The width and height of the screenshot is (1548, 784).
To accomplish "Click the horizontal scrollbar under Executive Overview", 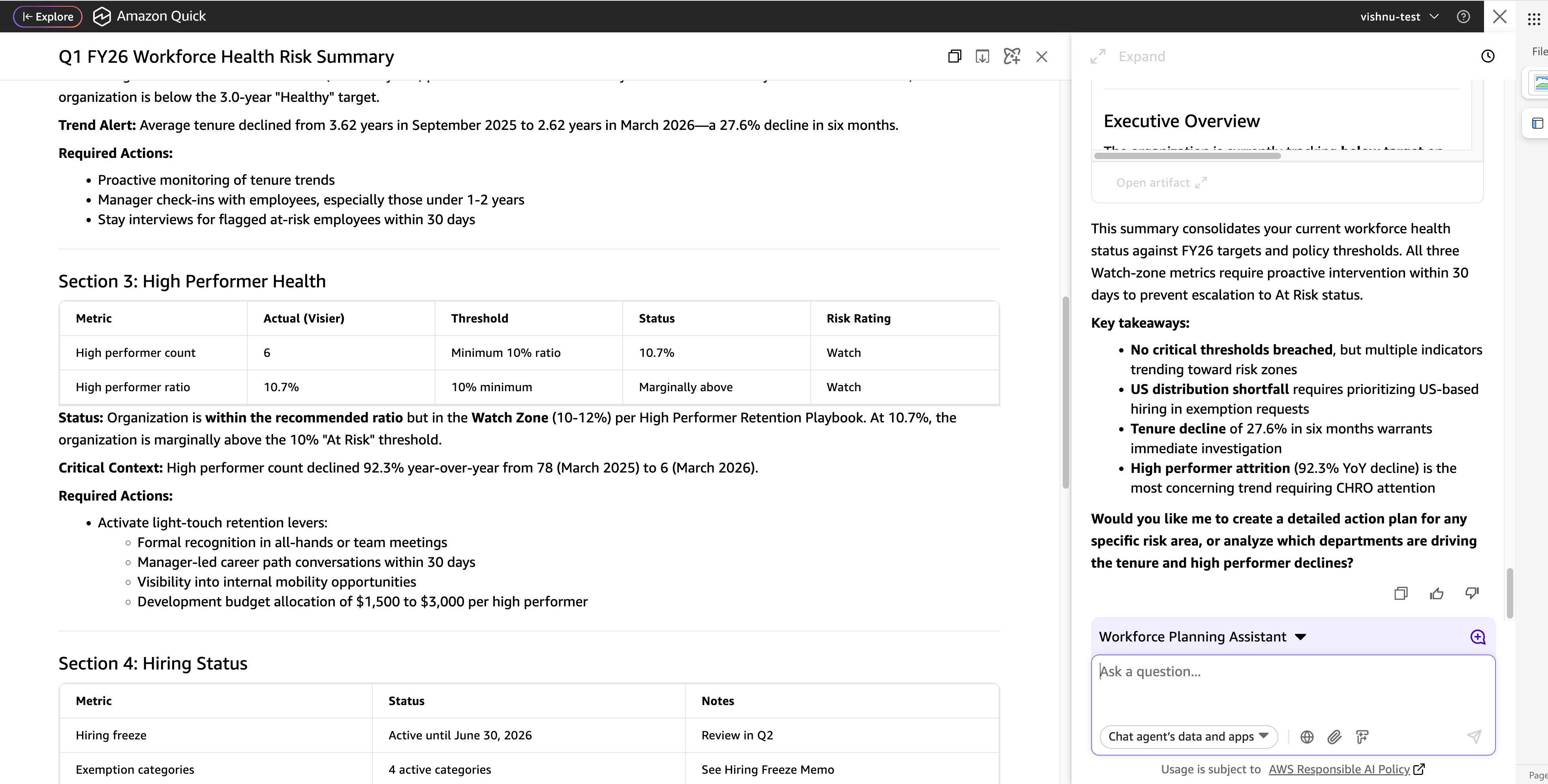I will coord(1187,156).
